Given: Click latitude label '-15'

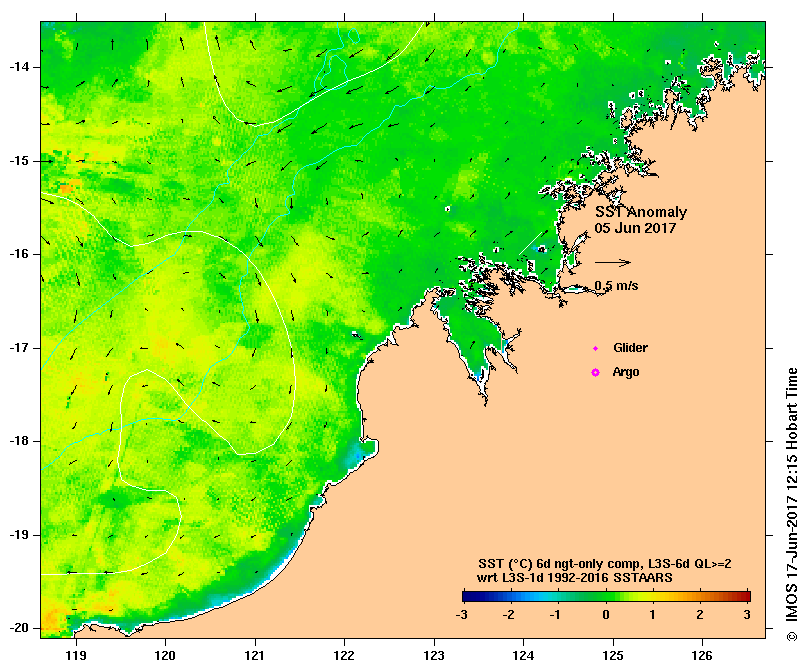Looking at the screenshot, I should (x=19, y=161).
